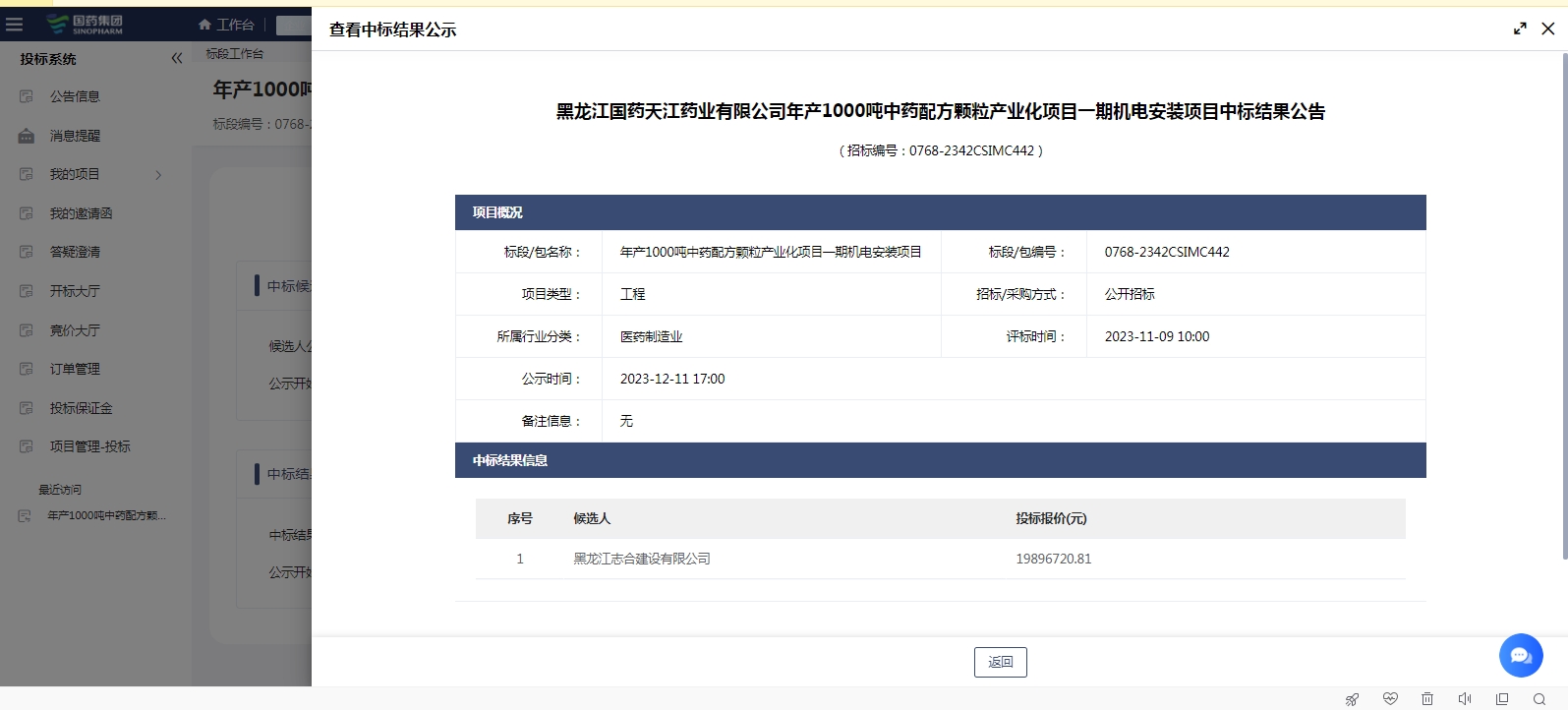Click the dialog vertical scrollbar
Image resolution: width=1568 pixels, height=710 pixels.
[x=1564, y=306]
